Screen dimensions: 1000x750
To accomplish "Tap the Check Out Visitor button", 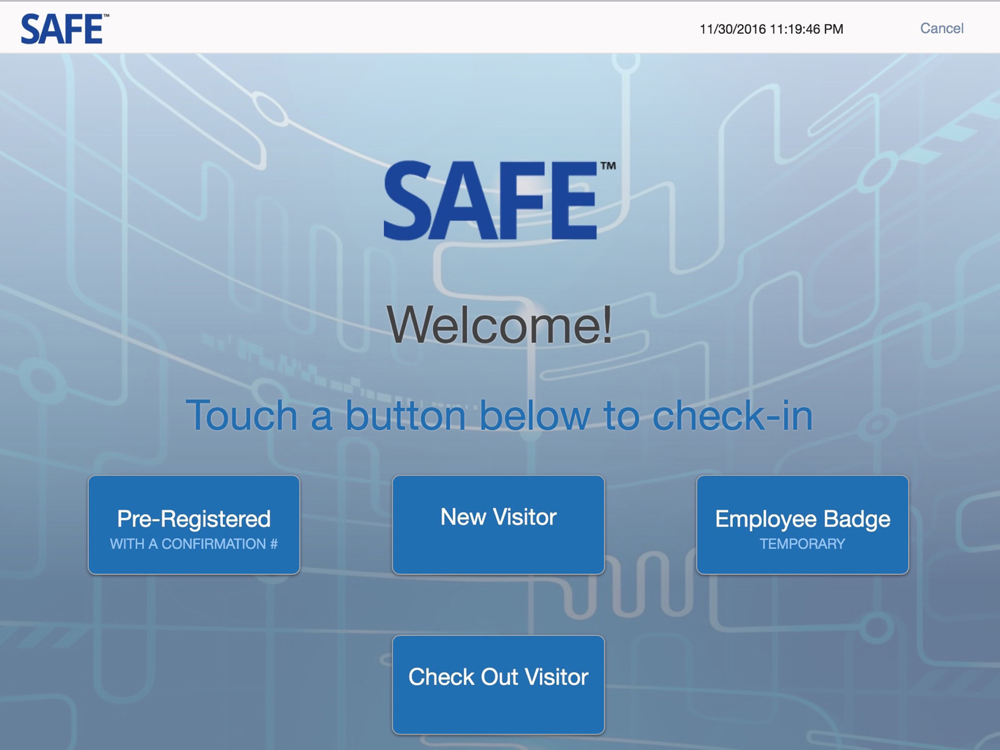I will pyautogui.click(x=498, y=685).
